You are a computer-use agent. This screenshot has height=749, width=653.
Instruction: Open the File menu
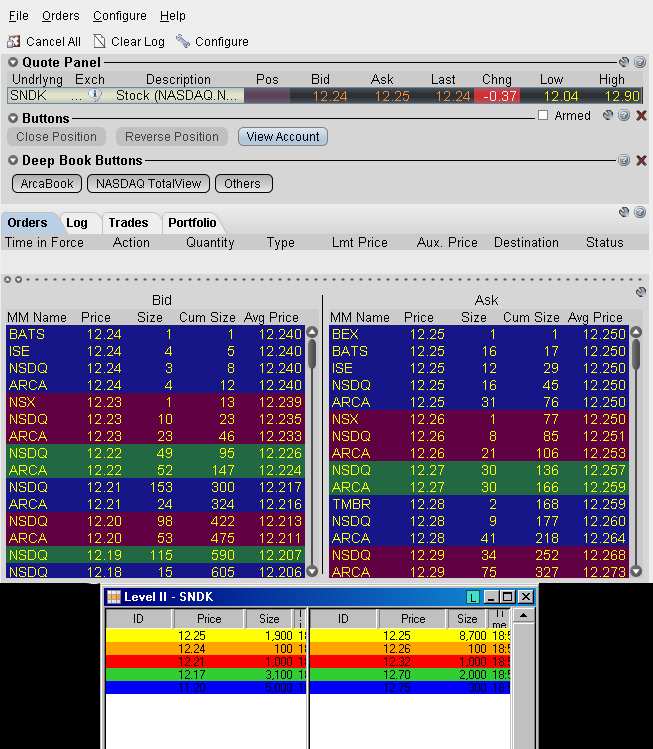pyautogui.click(x=19, y=16)
